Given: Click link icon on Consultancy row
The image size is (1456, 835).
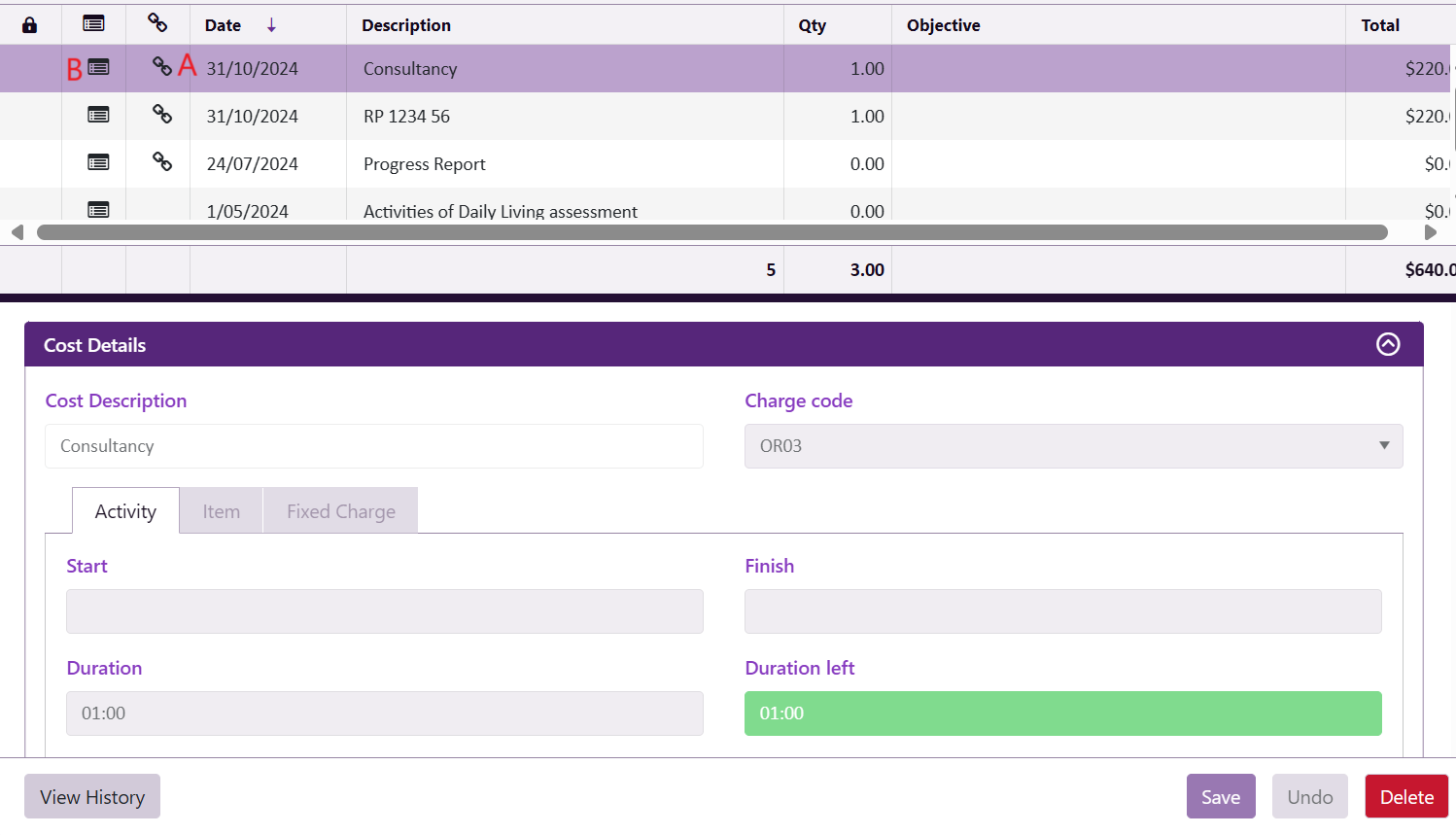Looking at the screenshot, I should tap(161, 66).
